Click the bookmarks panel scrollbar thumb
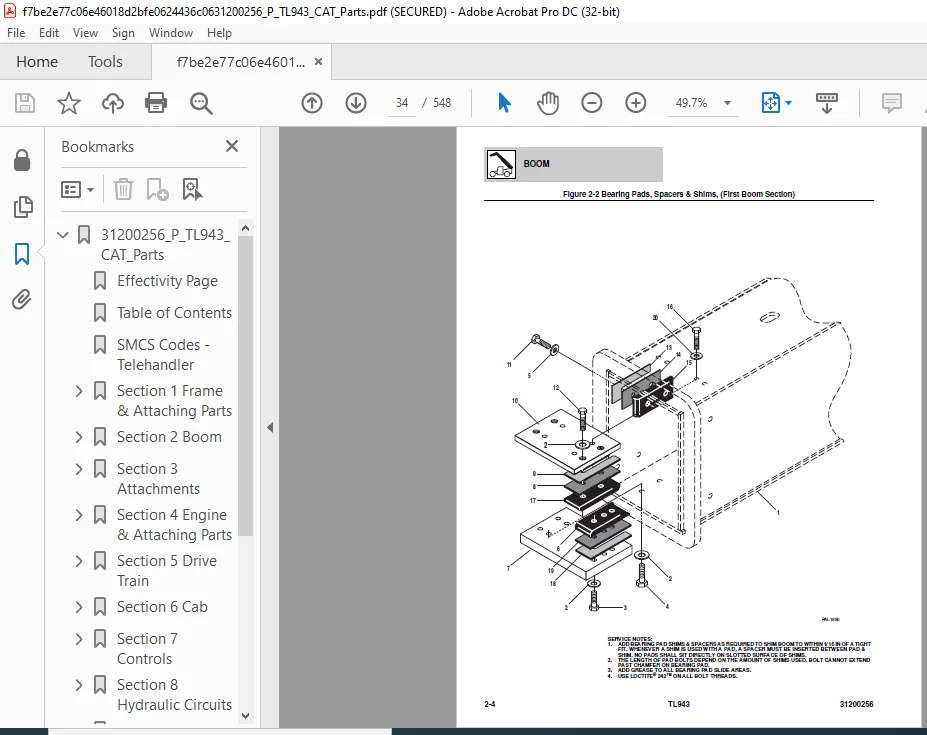The width and height of the screenshot is (927, 735). 246,387
